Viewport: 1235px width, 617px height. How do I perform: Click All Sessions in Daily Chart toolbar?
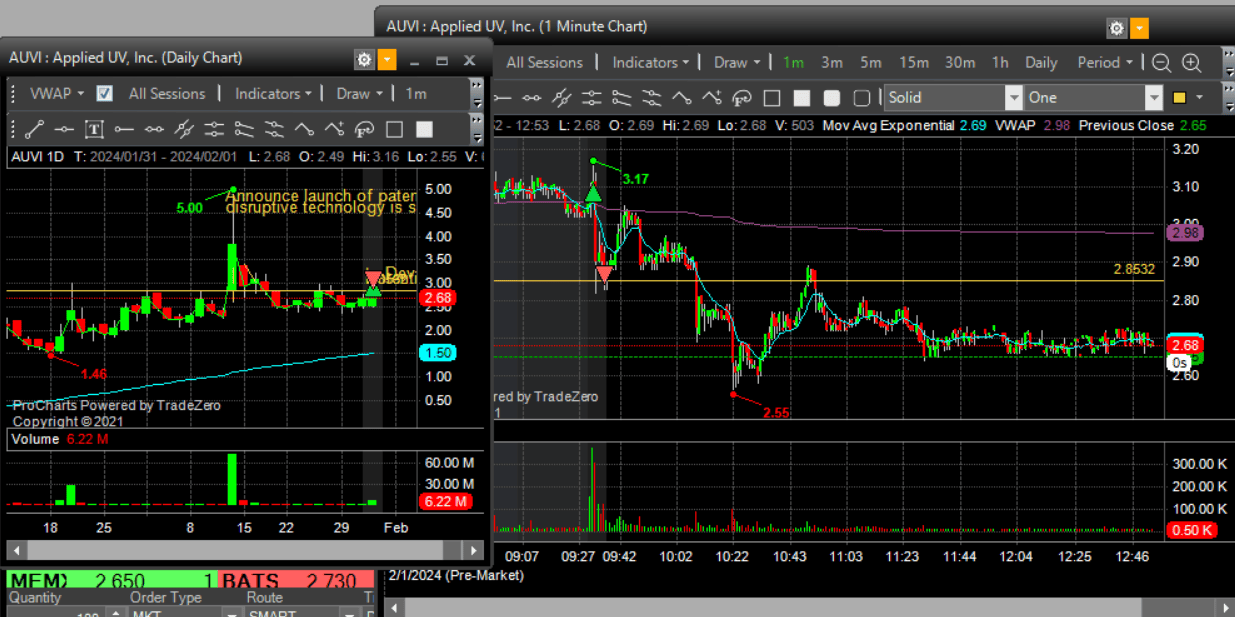(167, 93)
